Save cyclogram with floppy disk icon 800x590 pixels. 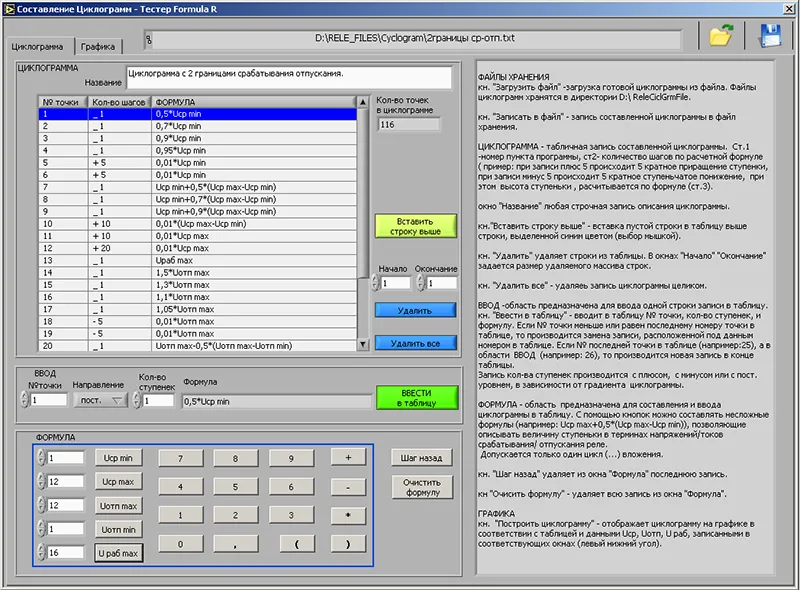[x=770, y=36]
